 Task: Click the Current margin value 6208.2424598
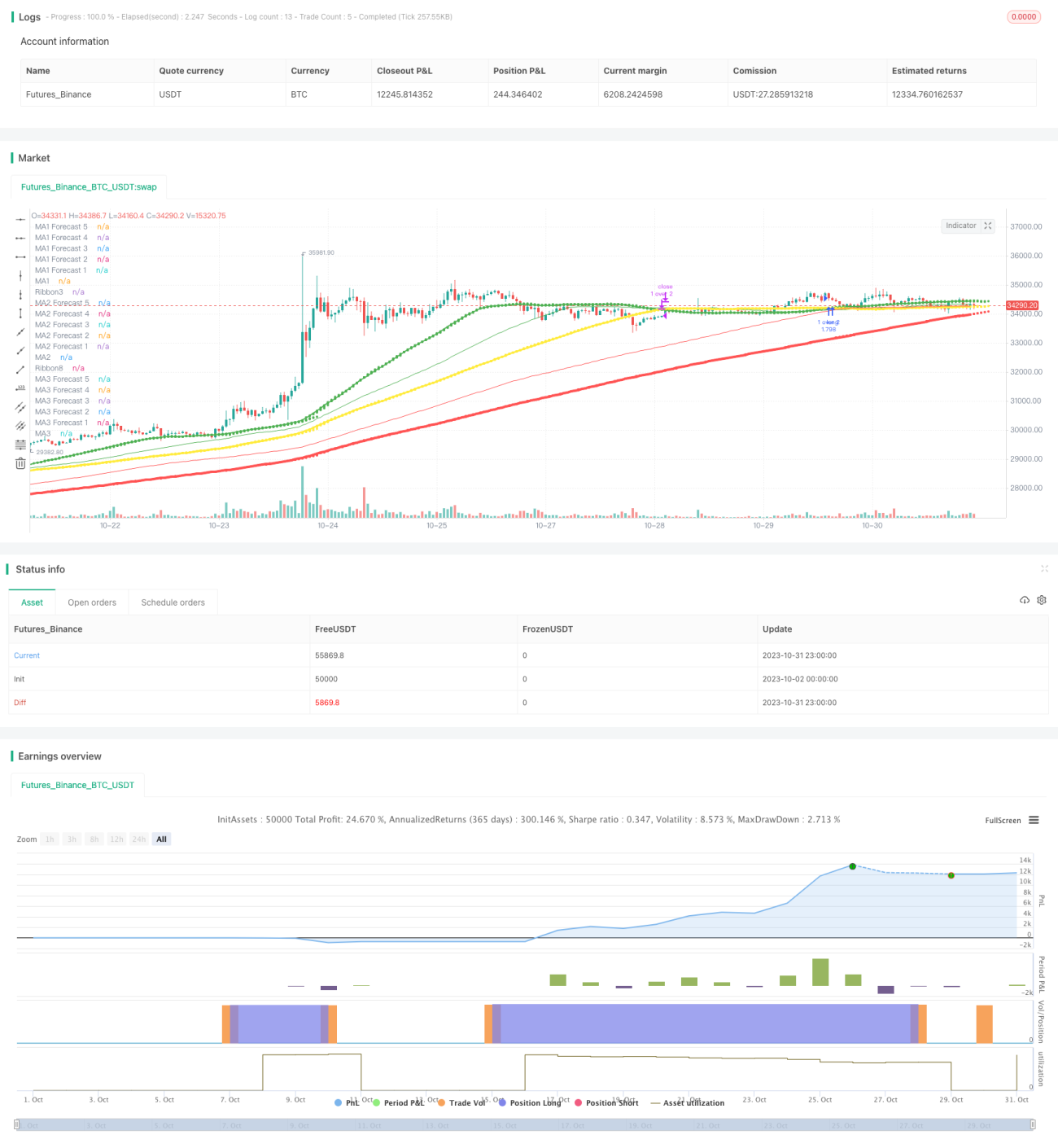coord(633,94)
